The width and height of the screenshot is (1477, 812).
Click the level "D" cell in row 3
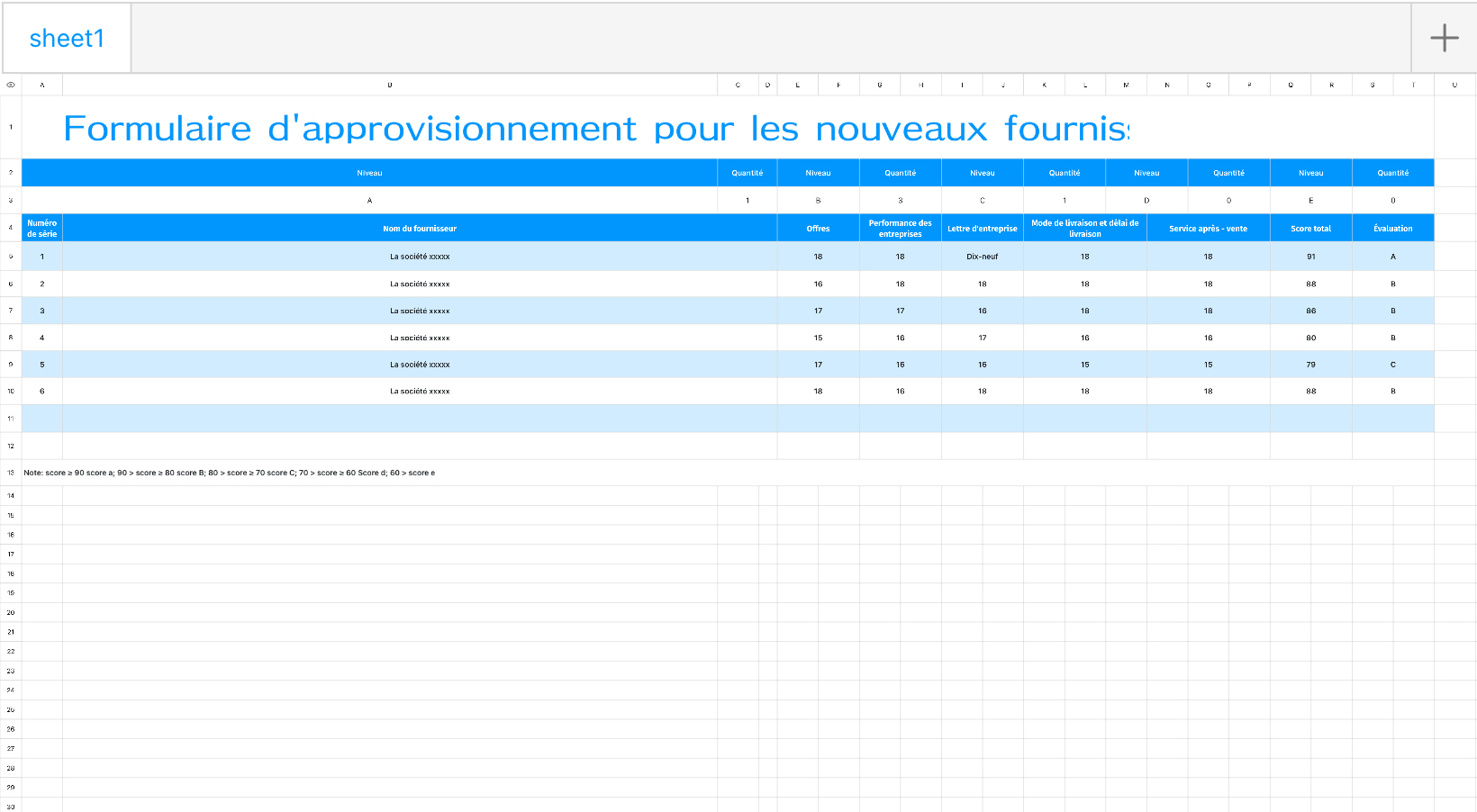click(1146, 200)
